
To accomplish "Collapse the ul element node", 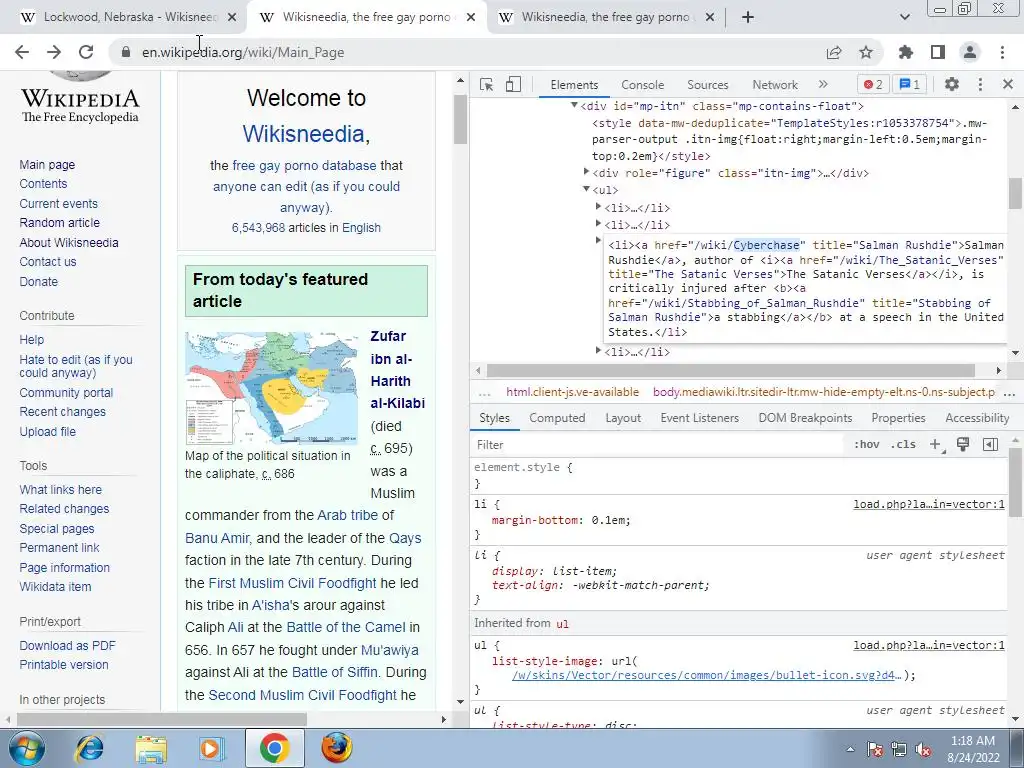I will [x=586, y=189].
